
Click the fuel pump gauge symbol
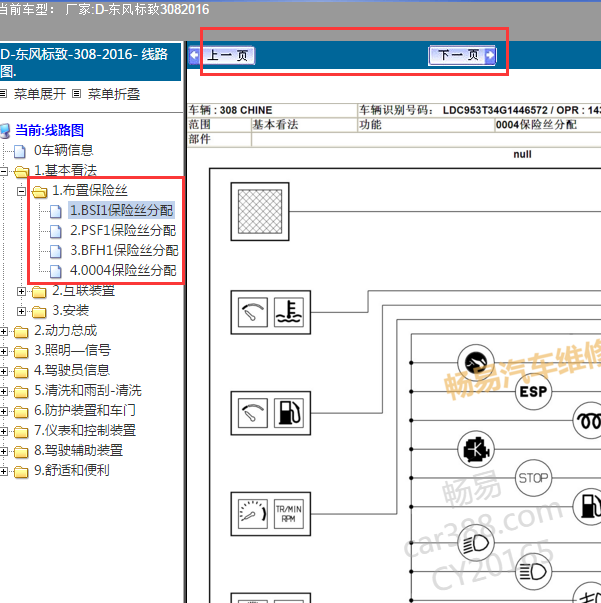coord(289,413)
